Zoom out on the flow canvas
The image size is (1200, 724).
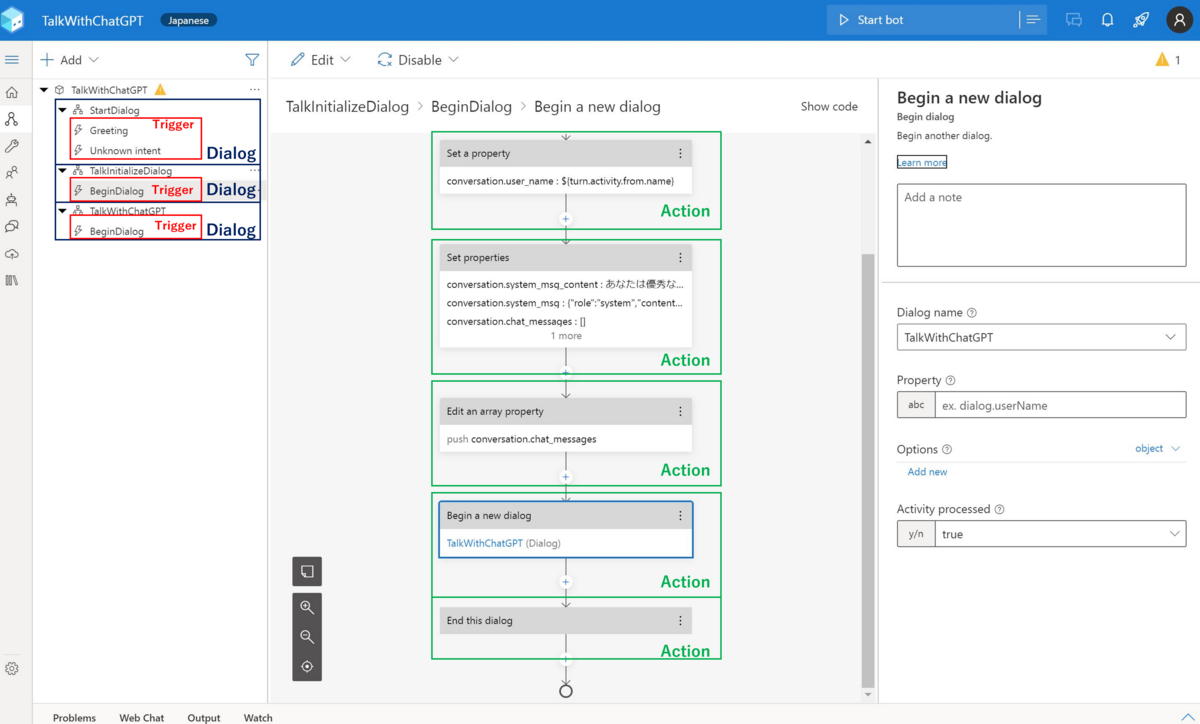coord(307,637)
